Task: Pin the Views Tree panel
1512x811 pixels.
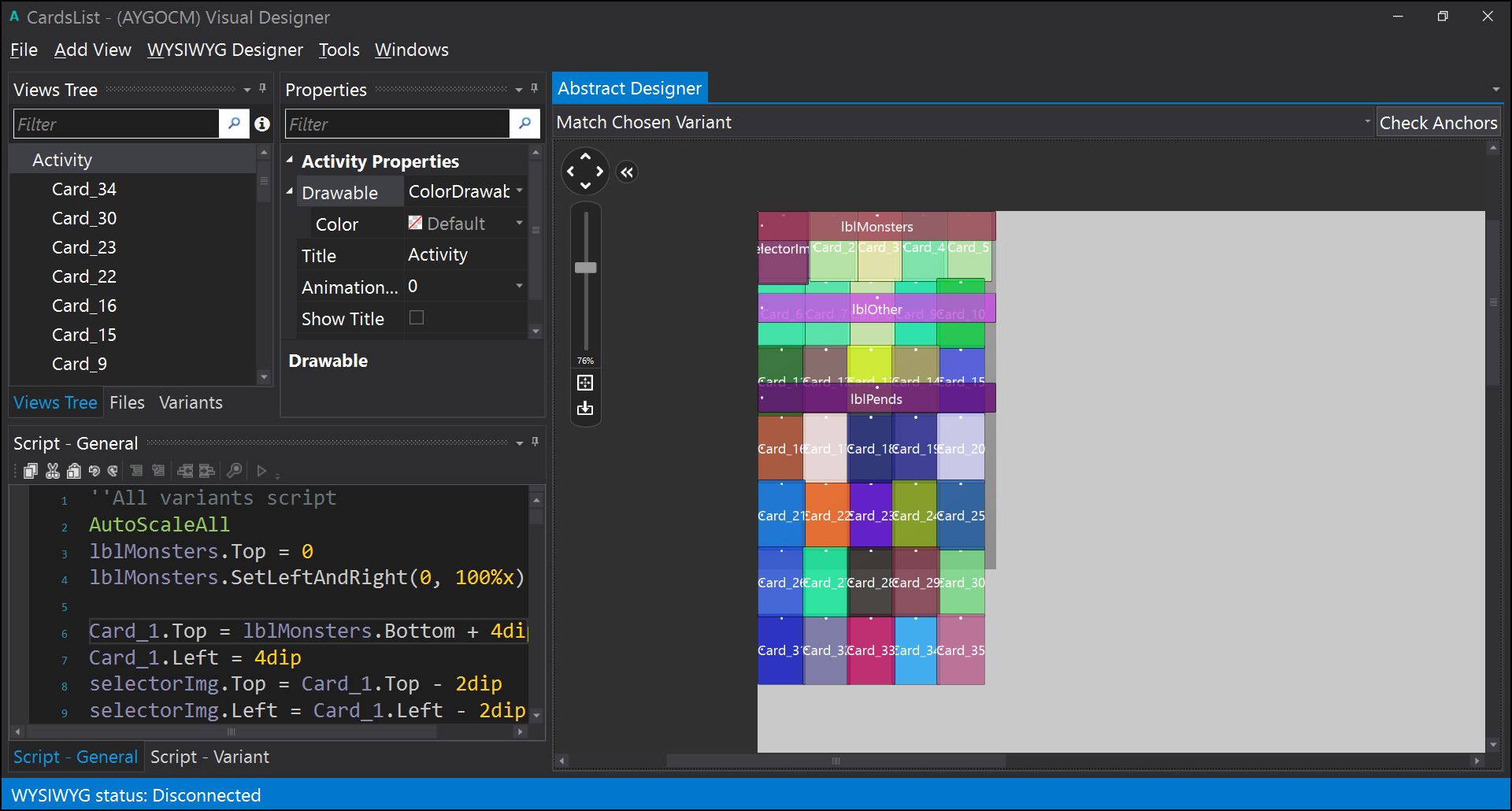Action: pos(263,89)
